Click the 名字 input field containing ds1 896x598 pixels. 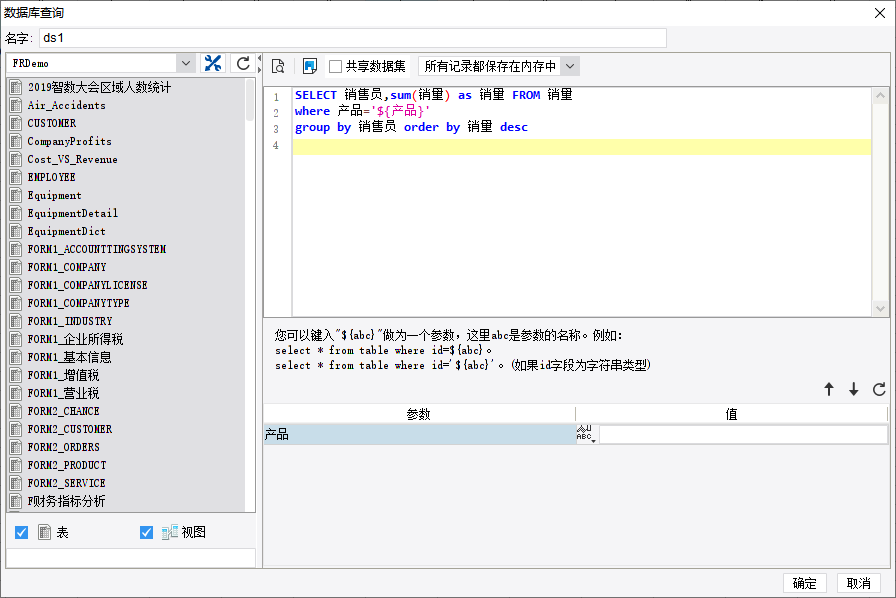tap(353, 38)
